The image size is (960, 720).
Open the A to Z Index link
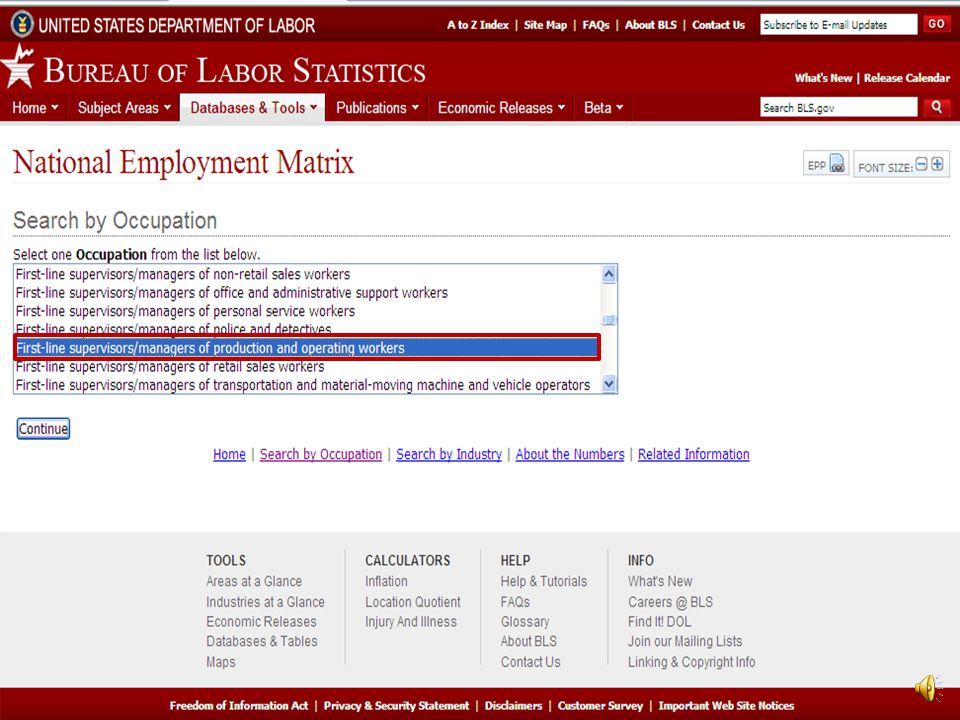[478, 25]
